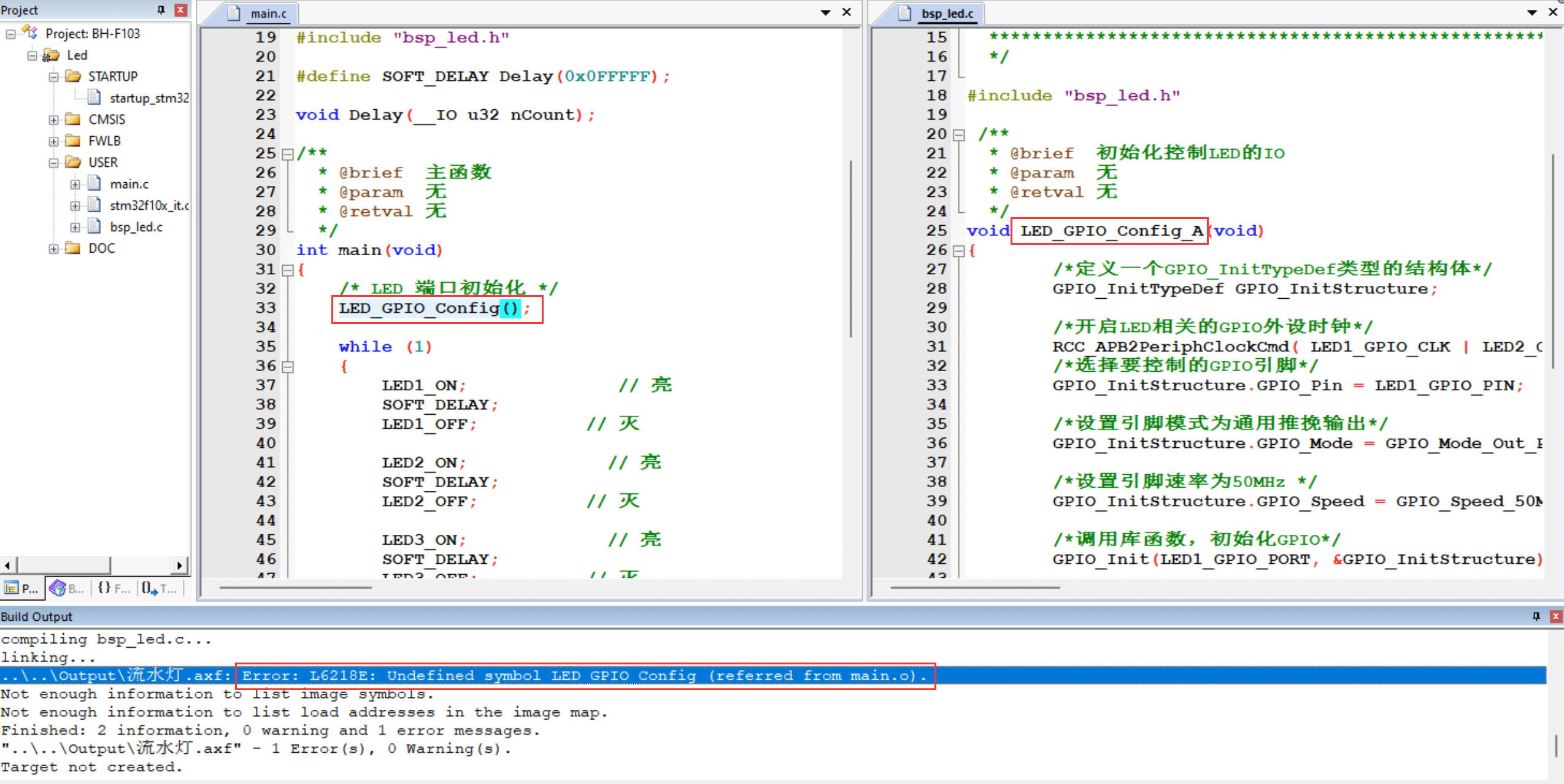The width and height of the screenshot is (1564, 784).
Task: Close the Build Output panel
Action: click(x=1555, y=617)
